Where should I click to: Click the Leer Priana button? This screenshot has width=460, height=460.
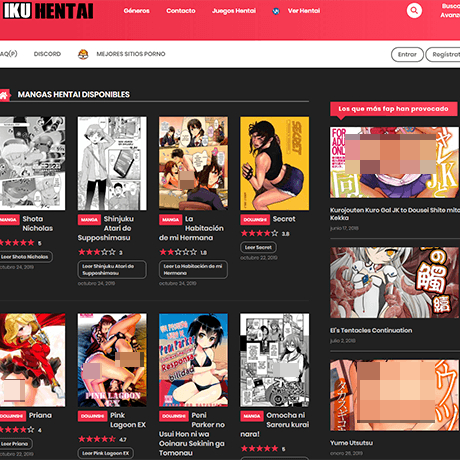[x=15, y=444]
